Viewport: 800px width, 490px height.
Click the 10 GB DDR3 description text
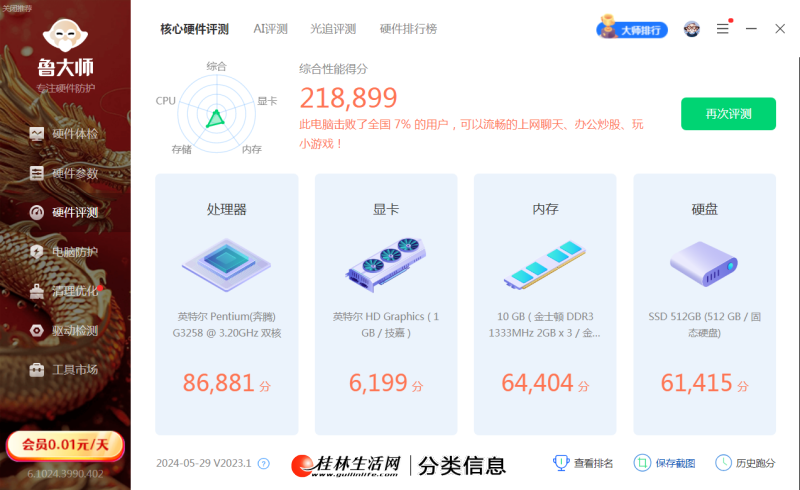[545, 325]
